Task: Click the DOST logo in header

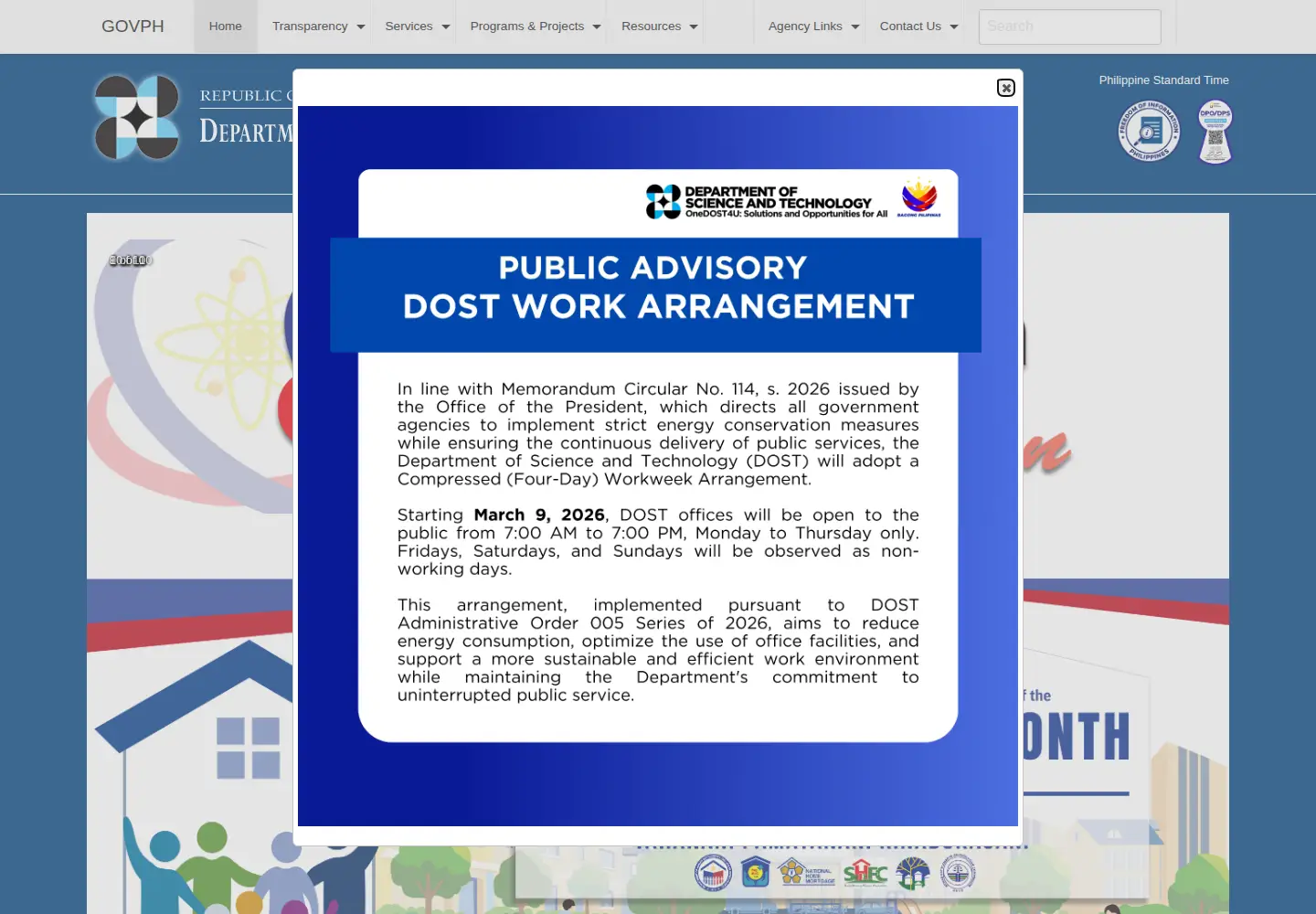Action: (138, 118)
